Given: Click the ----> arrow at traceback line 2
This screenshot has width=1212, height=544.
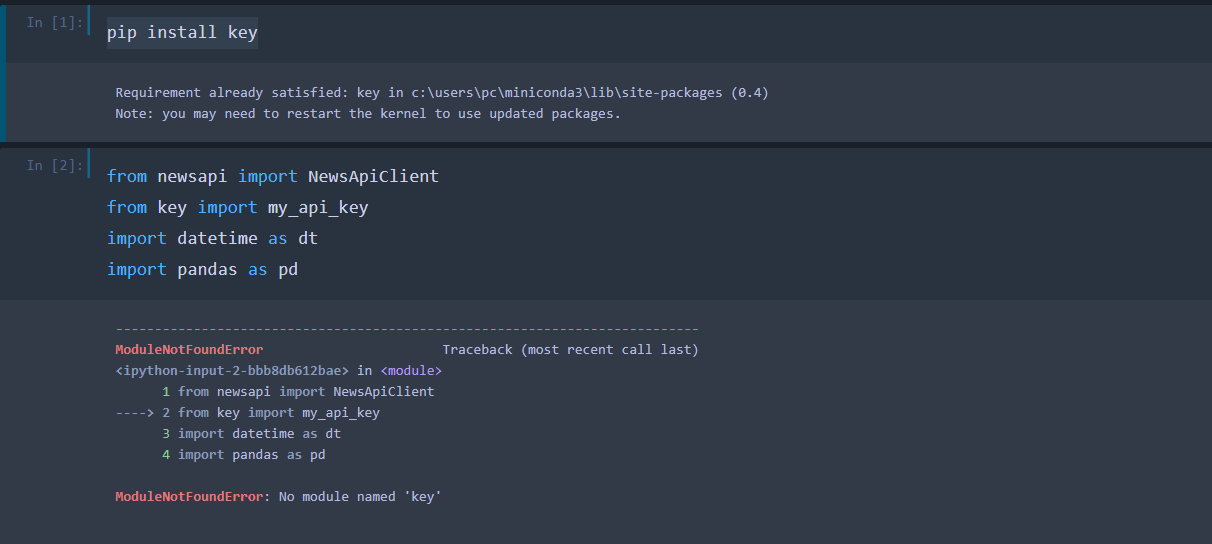Looking at the screenshot, I should (135, 413).
